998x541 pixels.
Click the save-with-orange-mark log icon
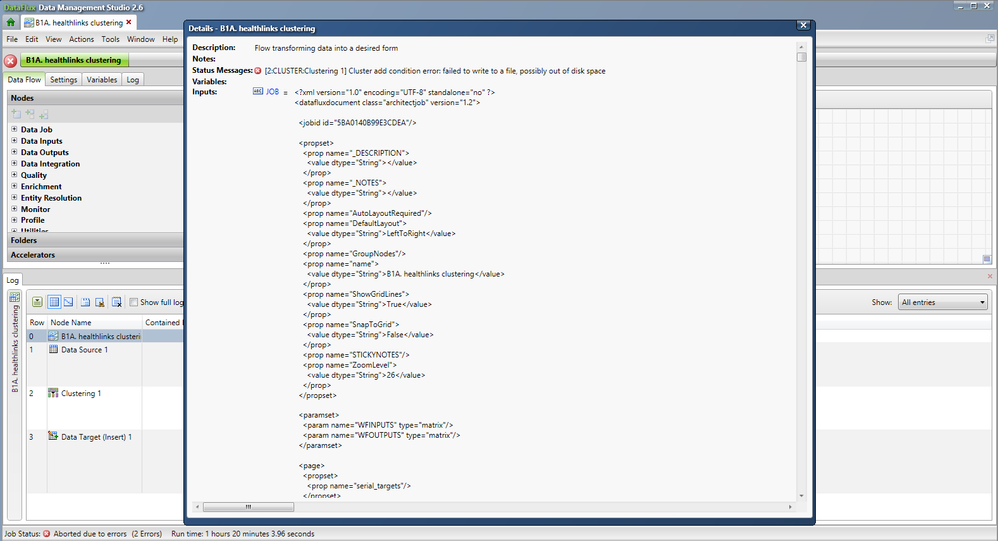pos(100,302)
